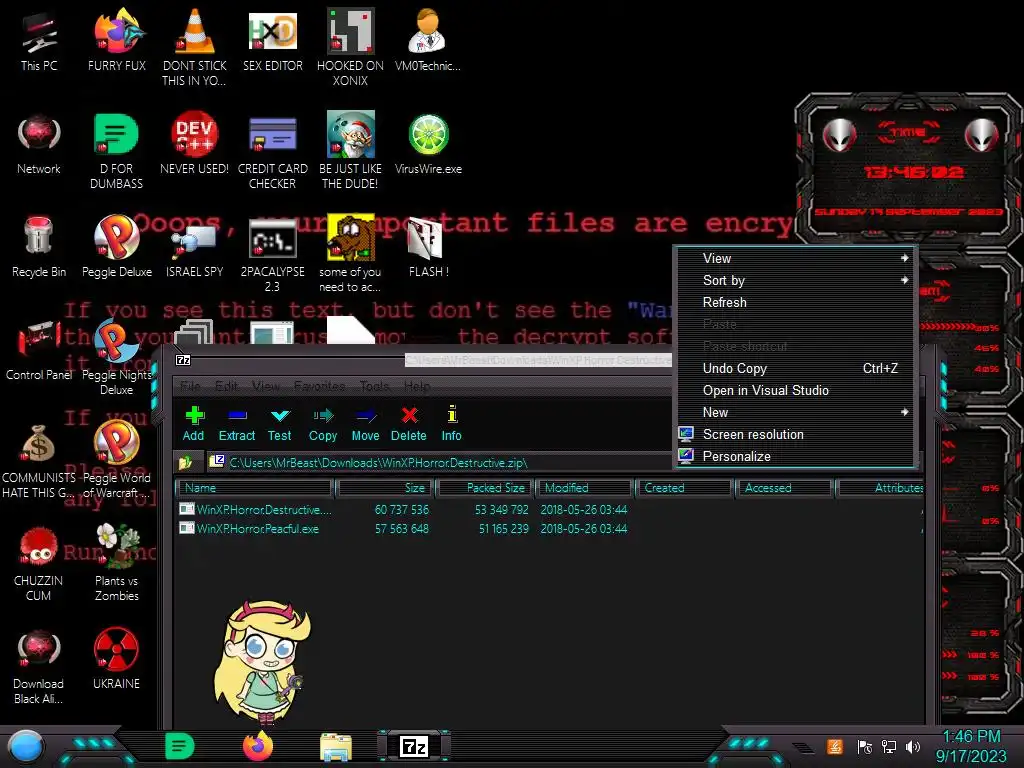Select the UKRAINE radiation icon

pos(116,658)
